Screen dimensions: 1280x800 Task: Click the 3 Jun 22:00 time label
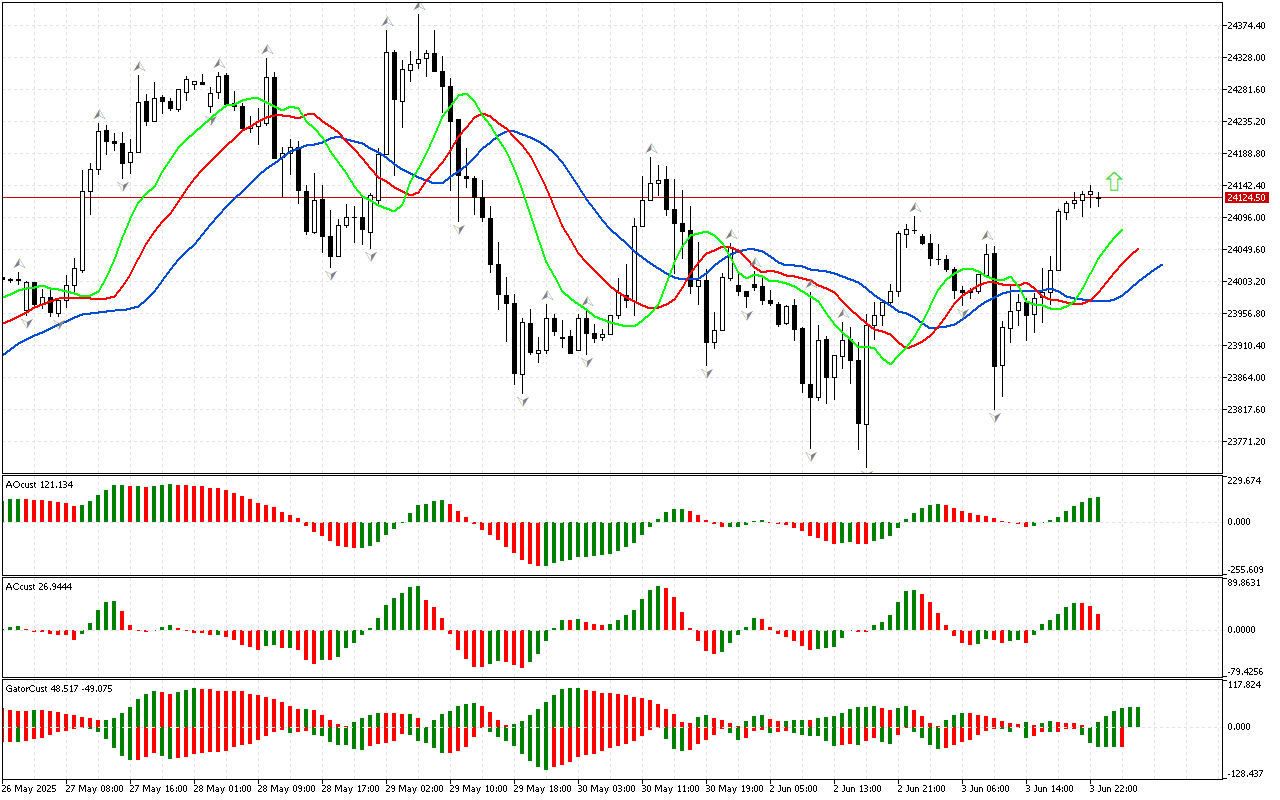tap(1112, 788)
